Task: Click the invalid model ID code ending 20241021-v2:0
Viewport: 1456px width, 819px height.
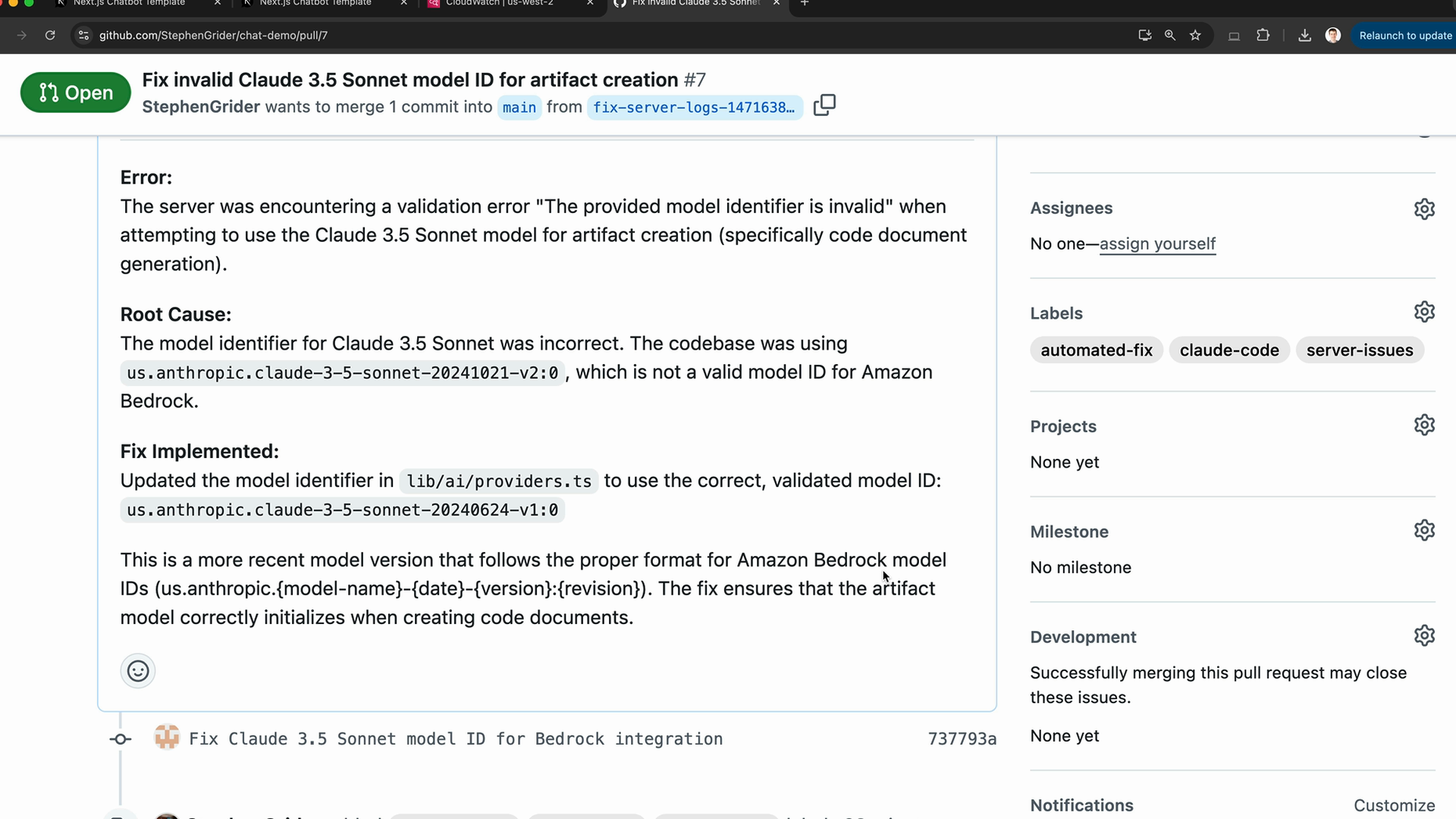Action: (x=343, y=373)
